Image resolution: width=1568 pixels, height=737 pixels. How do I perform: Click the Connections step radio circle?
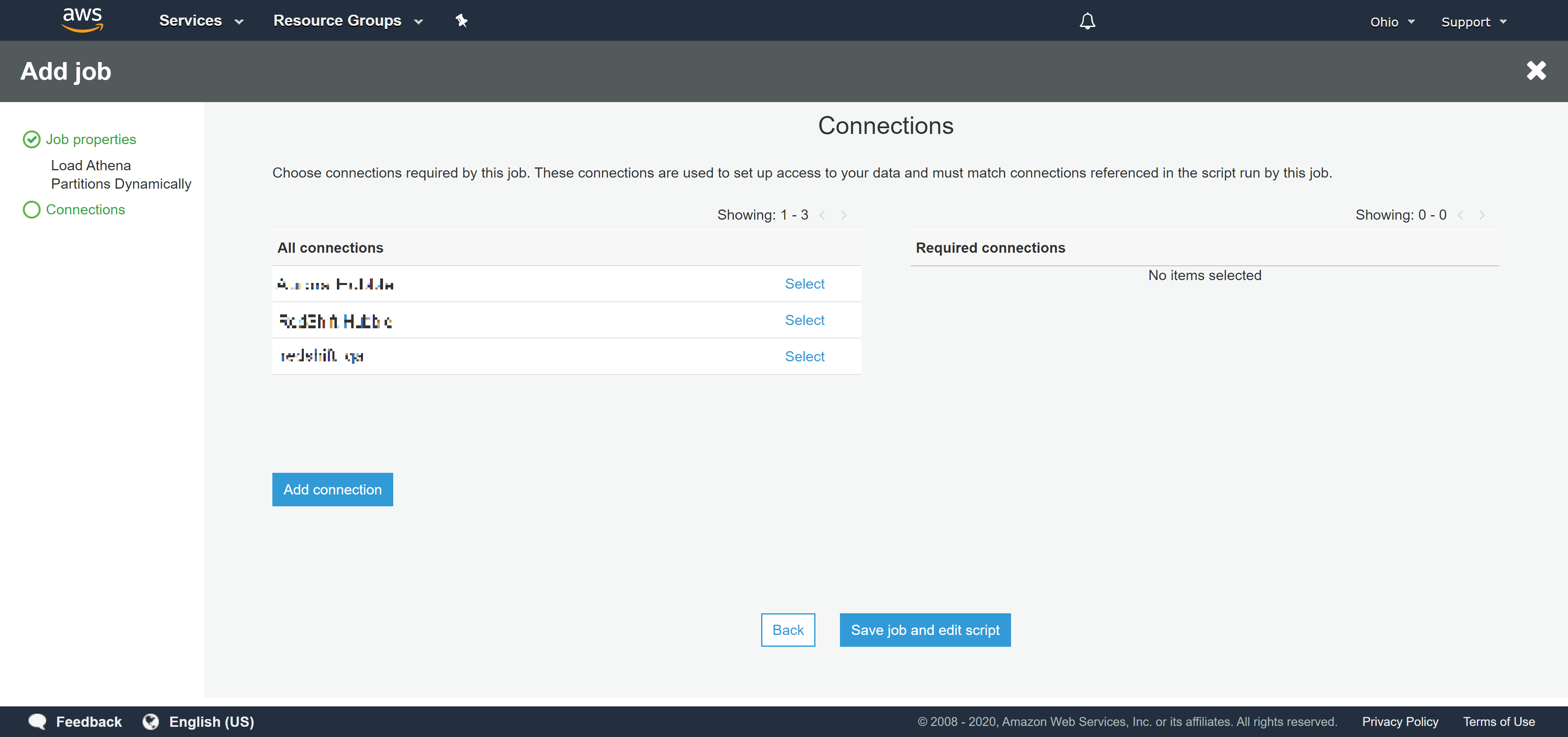(x=31, y=209)
